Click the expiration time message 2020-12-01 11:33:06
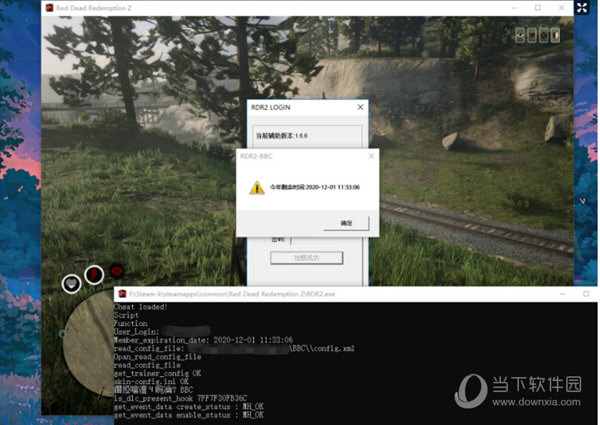 click(x=315, y=187)
